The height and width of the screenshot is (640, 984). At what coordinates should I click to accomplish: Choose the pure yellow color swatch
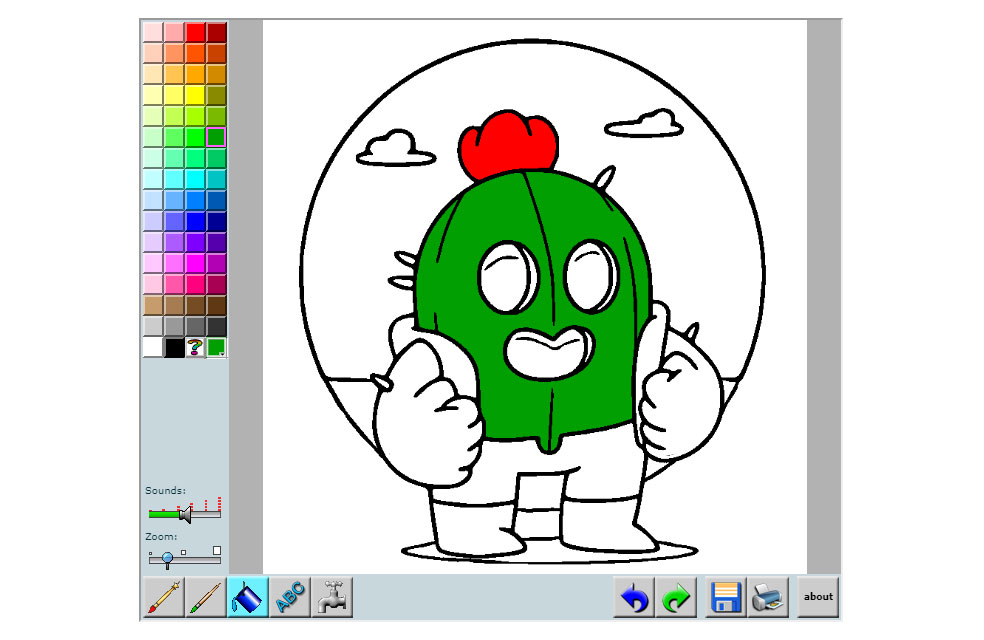[195, 95]
